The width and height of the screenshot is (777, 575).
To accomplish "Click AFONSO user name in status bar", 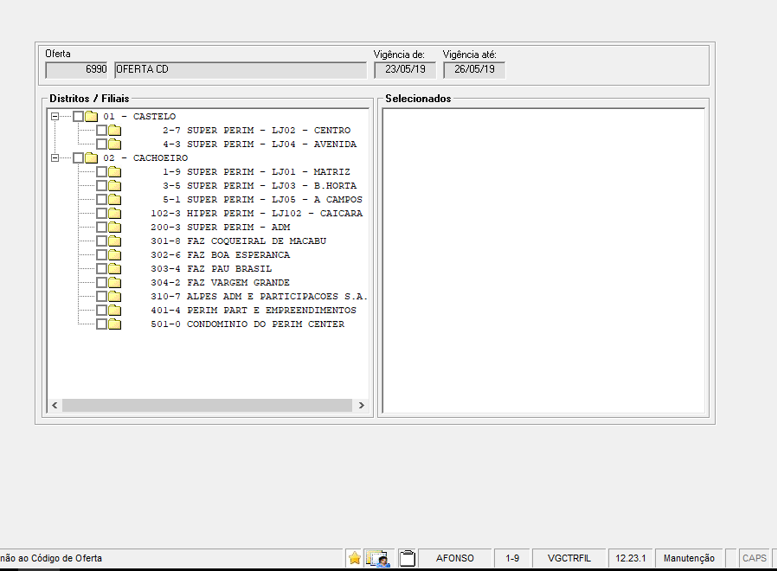I will 455,559.
